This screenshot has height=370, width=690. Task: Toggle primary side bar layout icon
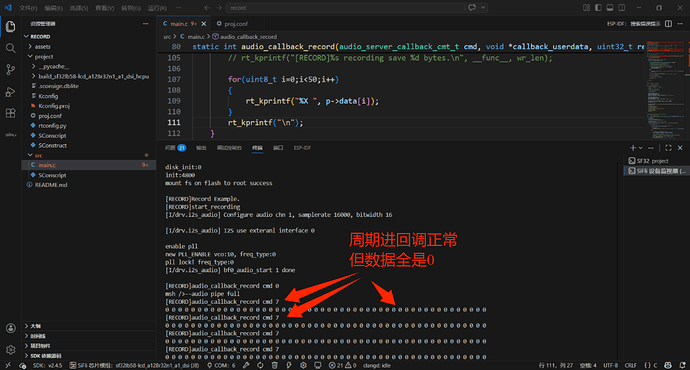click(x=598, y=7)
